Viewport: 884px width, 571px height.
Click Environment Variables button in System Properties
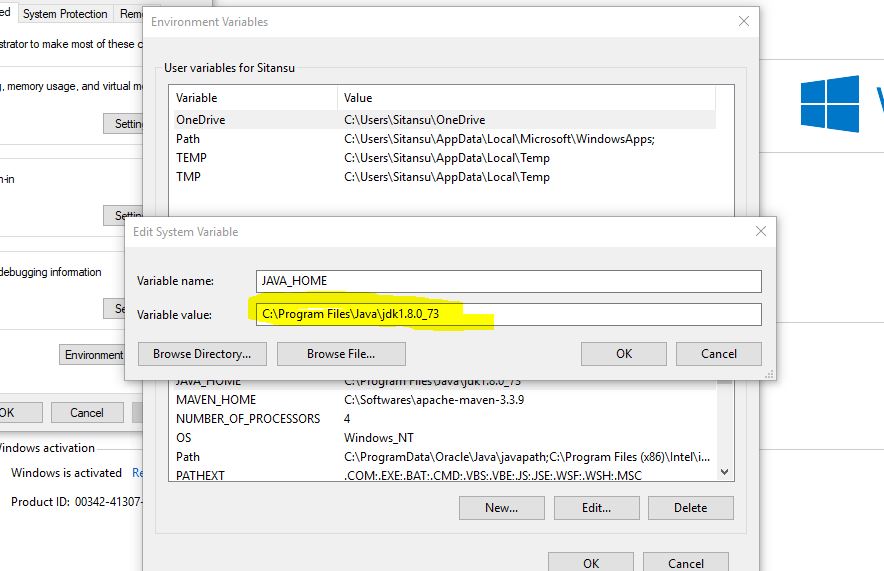(x=93, y=355)
